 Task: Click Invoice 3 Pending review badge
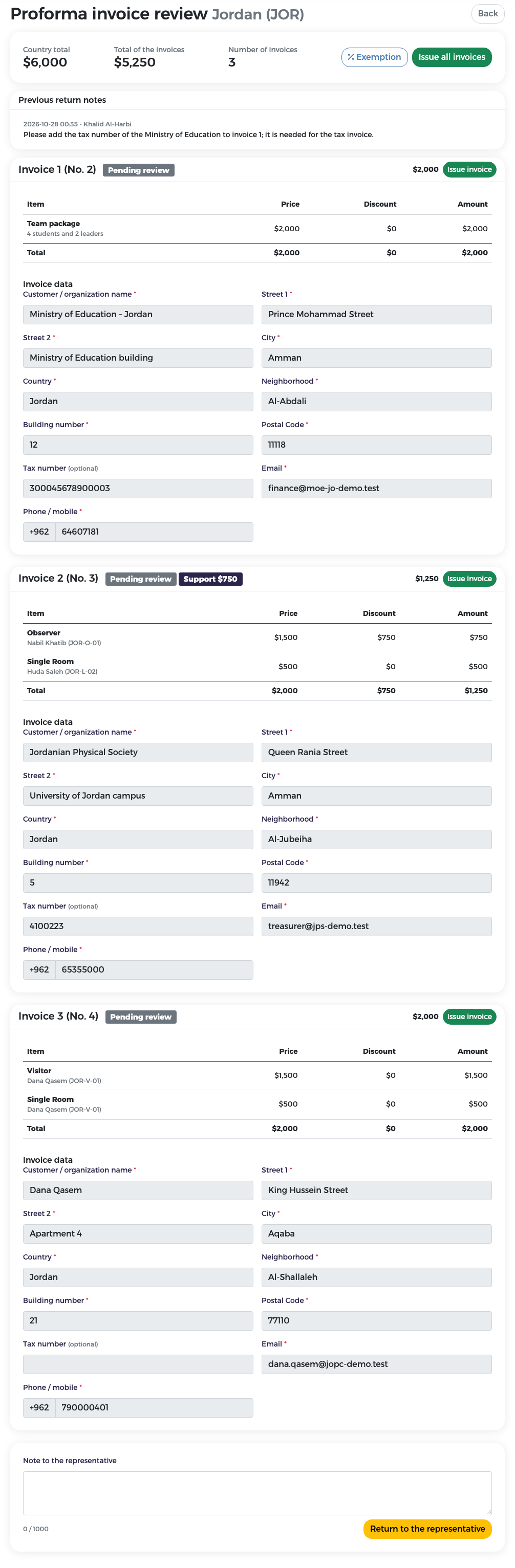click(141, 1017)
